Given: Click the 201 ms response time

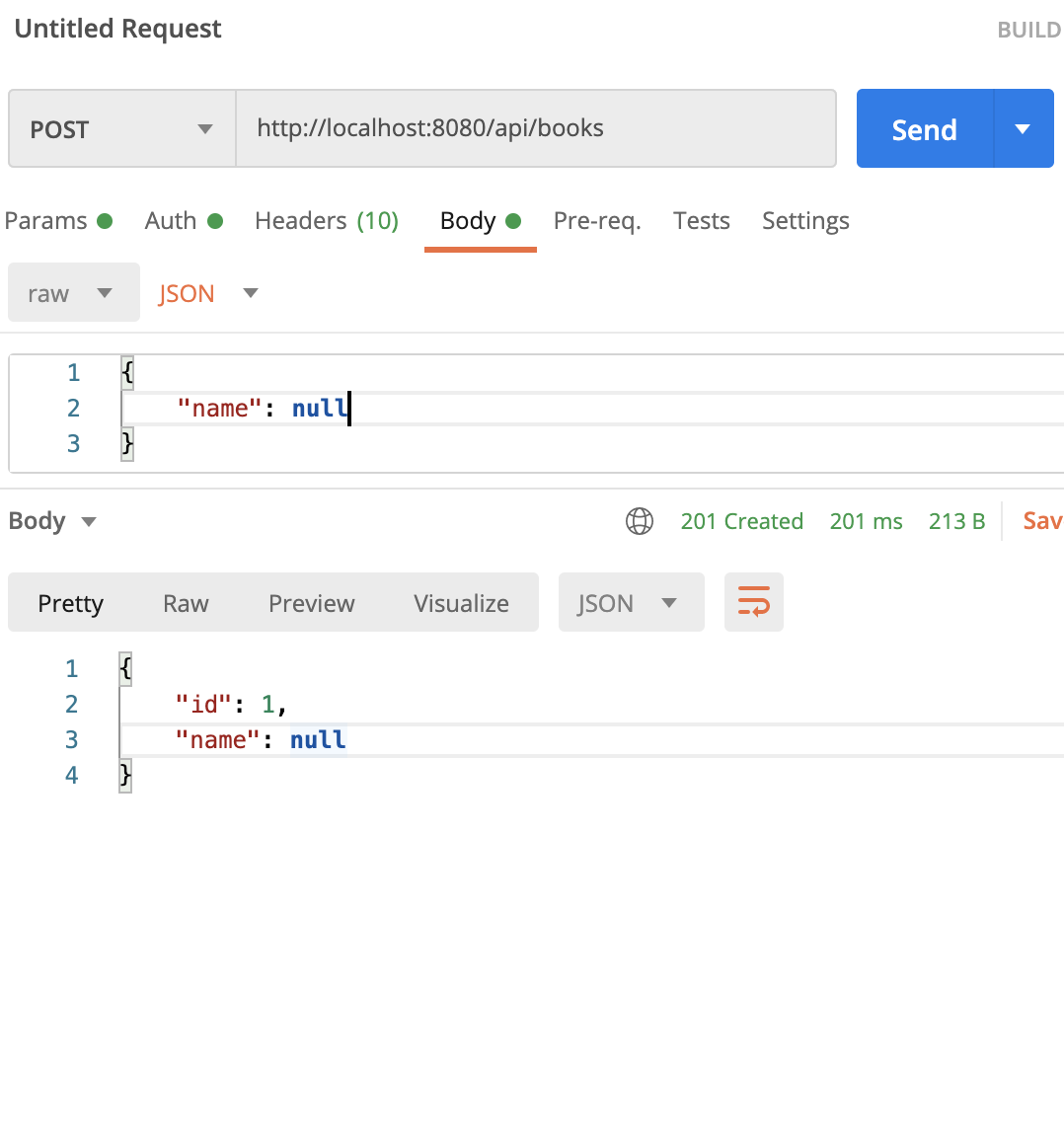Looking at the screenshot, I should [x=866, y=521].
